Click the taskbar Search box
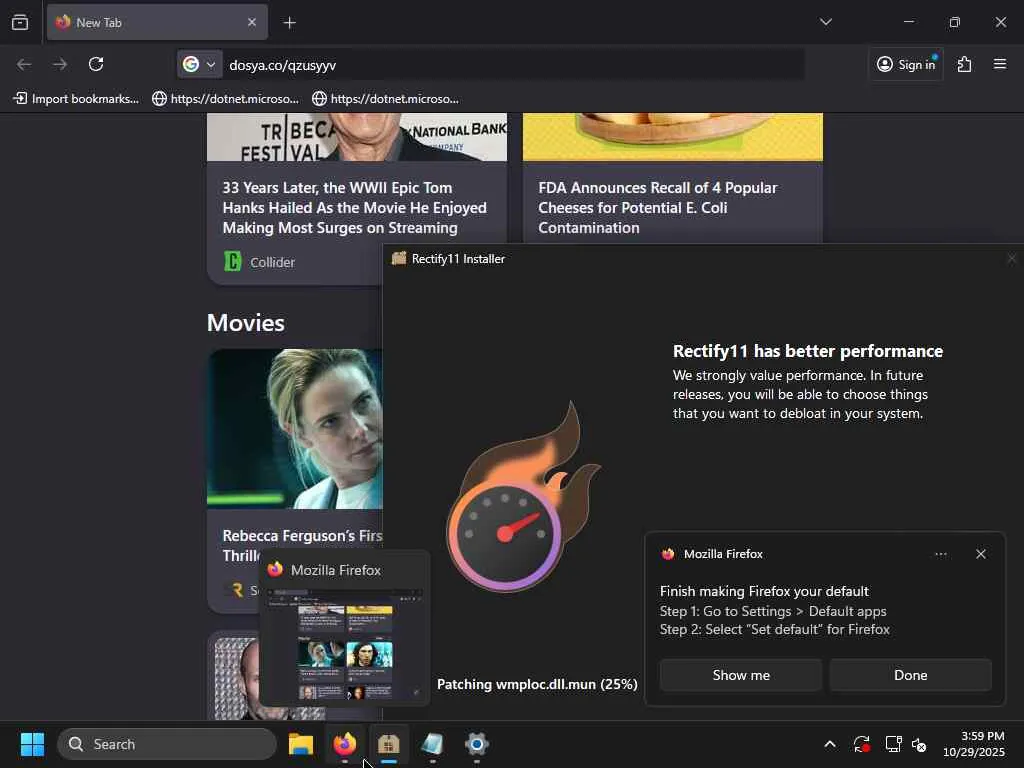Image resolution: width=1024 pixels, height=768 pixels. [167, 744]
